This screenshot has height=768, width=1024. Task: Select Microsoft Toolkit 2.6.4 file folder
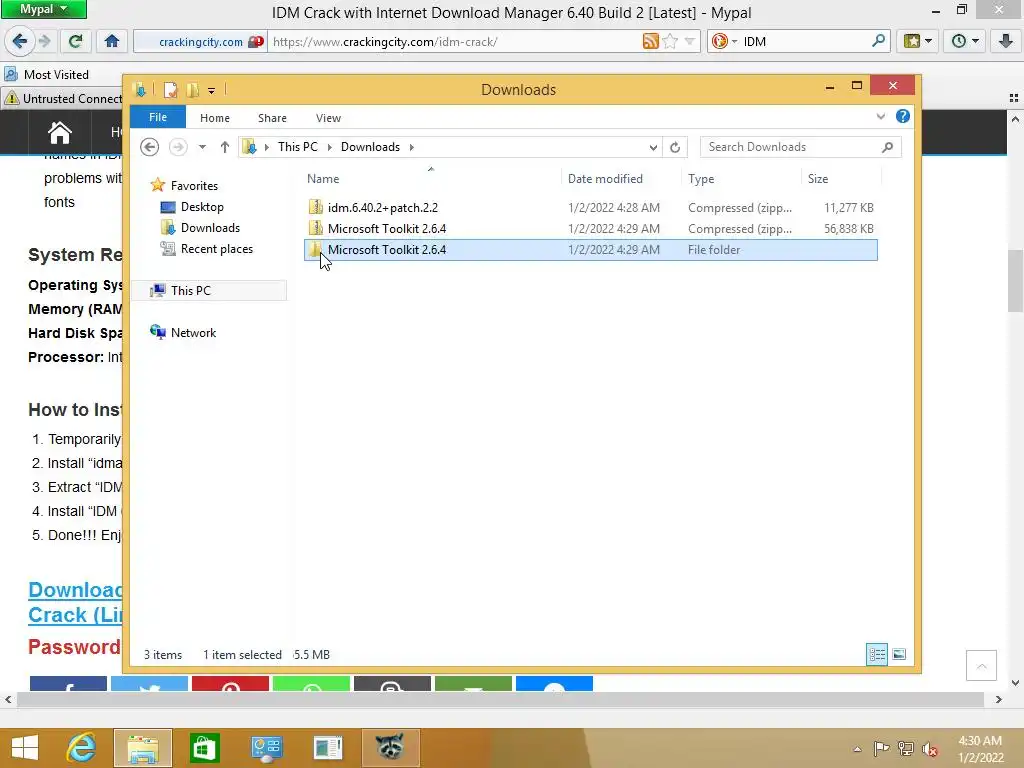pyautogui.click(x=590, y=249)
